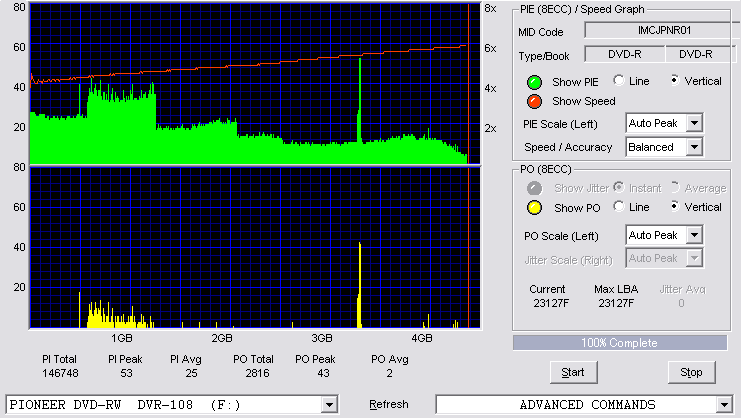Click the 100% Complete progress bar
This screenshot has width=741, height=418.
(x=620, y=343)
